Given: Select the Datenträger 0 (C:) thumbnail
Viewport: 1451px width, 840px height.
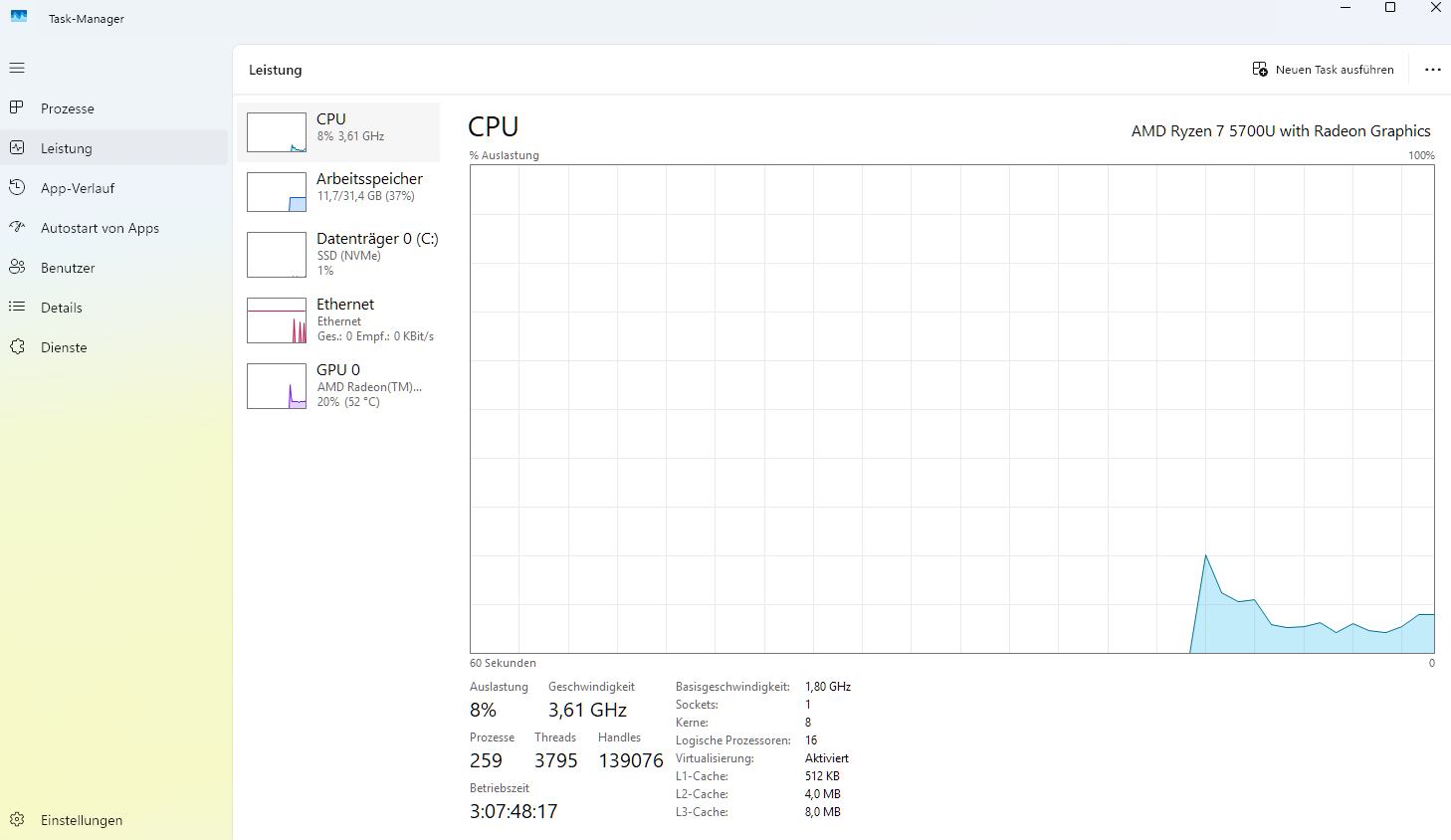Looking at the screenshot, I should (277, 255).
